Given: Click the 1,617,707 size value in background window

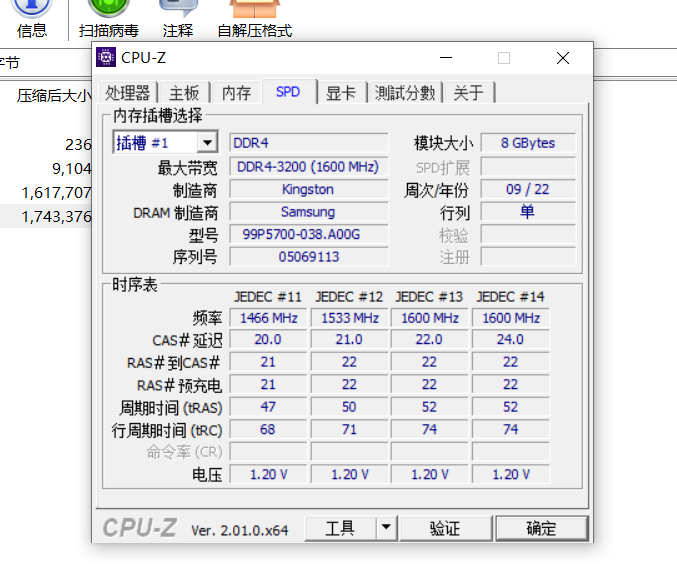Looking at the screenshot, I should coord(57,193).
